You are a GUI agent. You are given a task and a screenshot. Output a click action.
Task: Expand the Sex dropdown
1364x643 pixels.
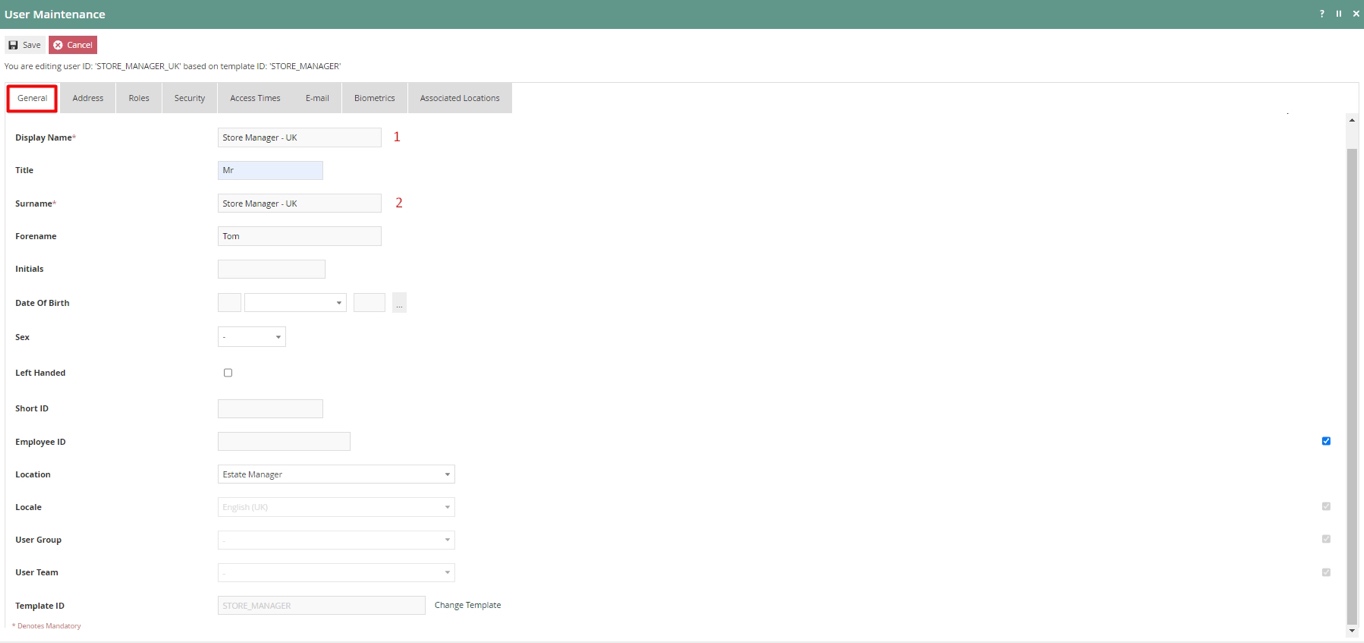point(252,337)
